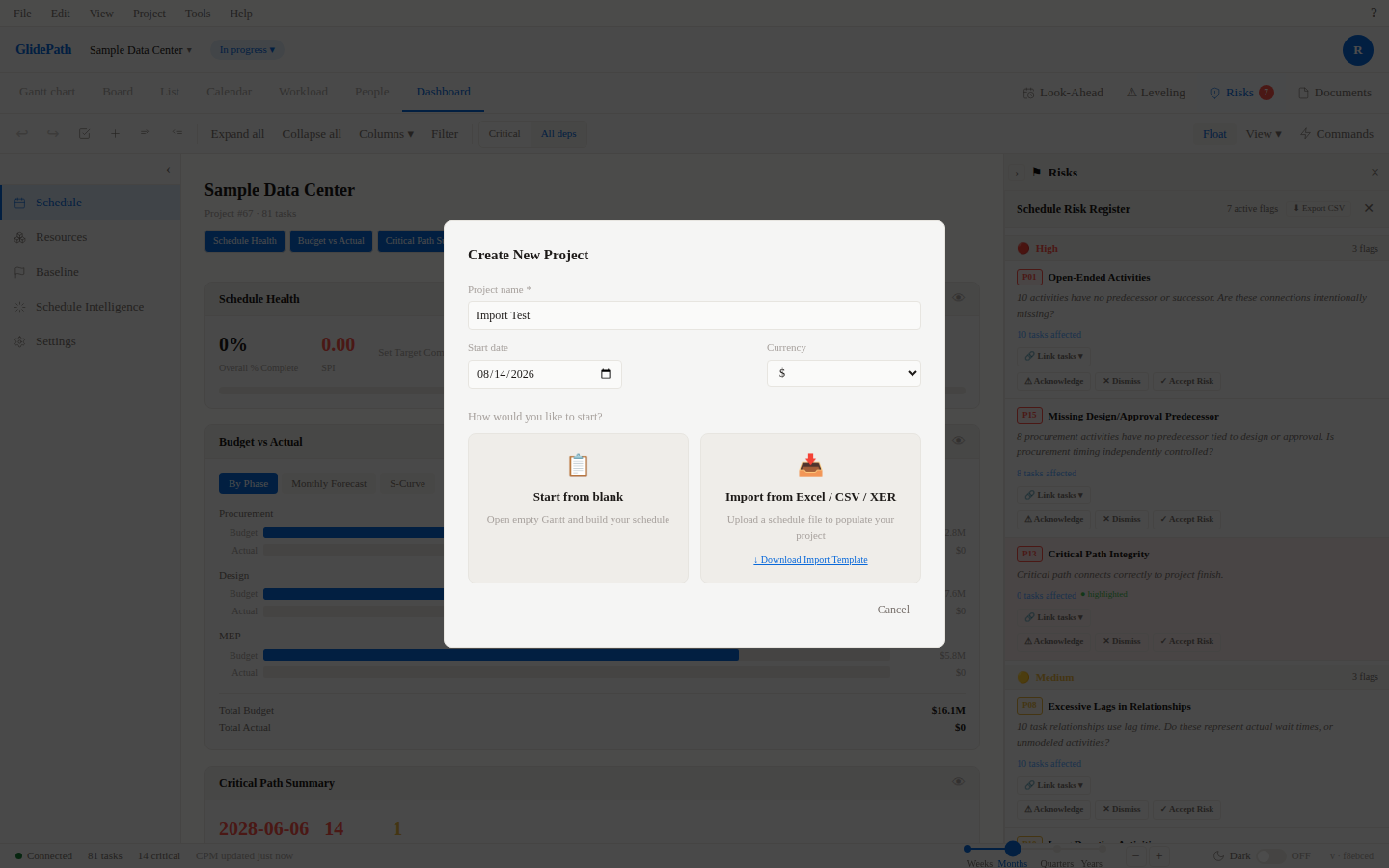Viewport: 1389px width, 868px height.
Task: Click the Download Import Template link
Action: click(810, 560)
